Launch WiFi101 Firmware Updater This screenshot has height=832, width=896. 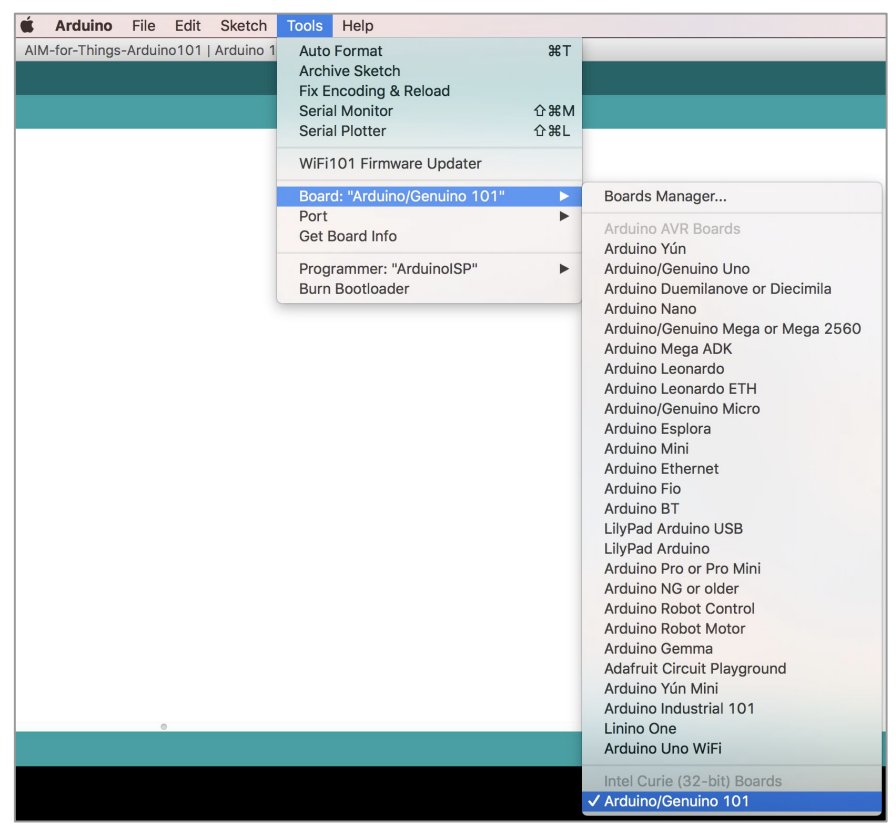click(x=429, y=163)
